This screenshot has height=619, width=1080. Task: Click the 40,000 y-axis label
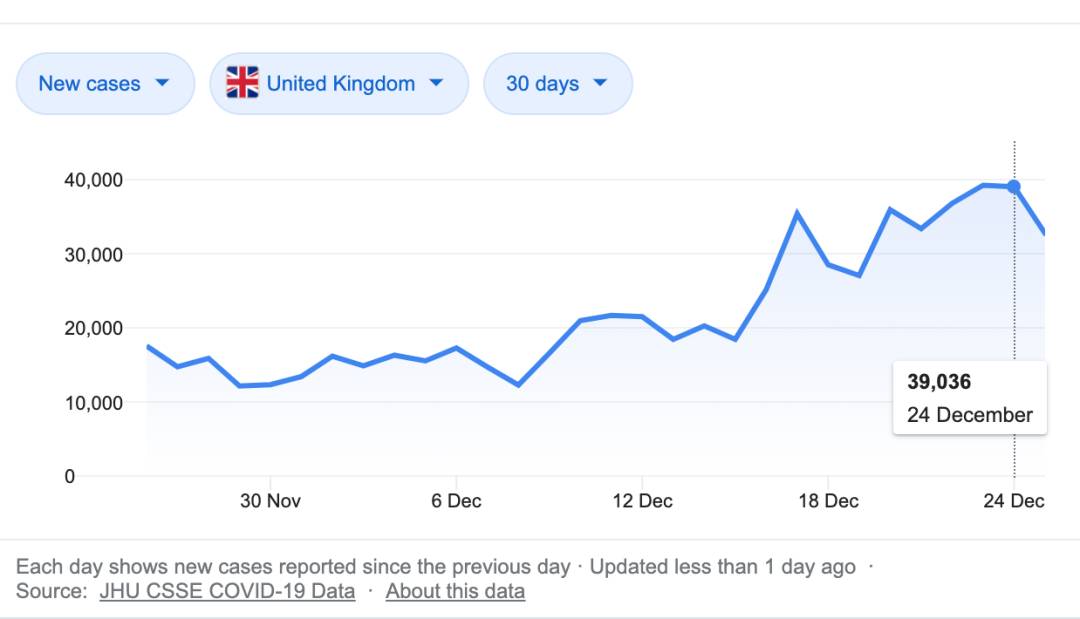(92, 180)
